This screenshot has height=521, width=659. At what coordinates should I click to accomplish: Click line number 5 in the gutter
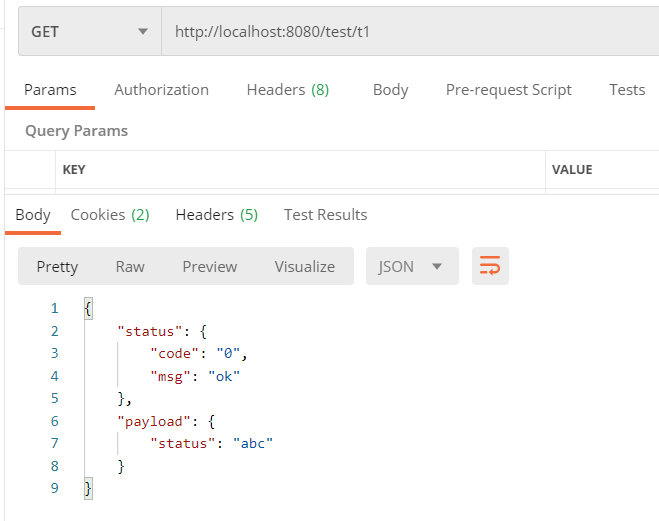(55, 398)
